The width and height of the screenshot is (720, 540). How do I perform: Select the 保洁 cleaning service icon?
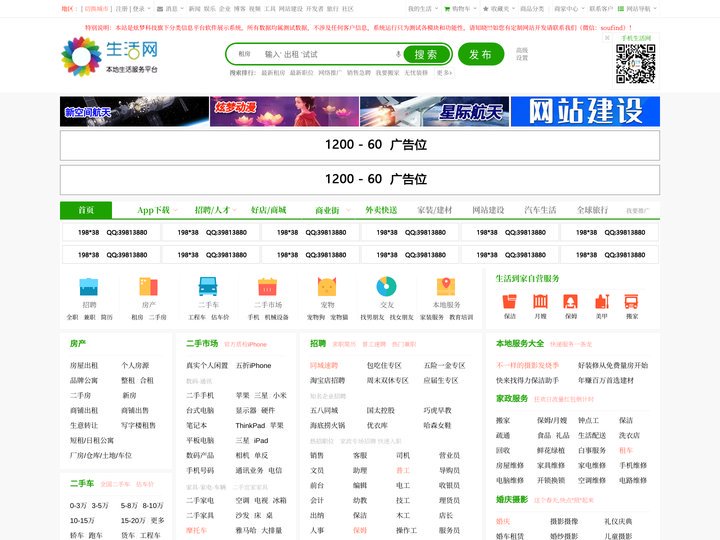(x=510, y=302)
